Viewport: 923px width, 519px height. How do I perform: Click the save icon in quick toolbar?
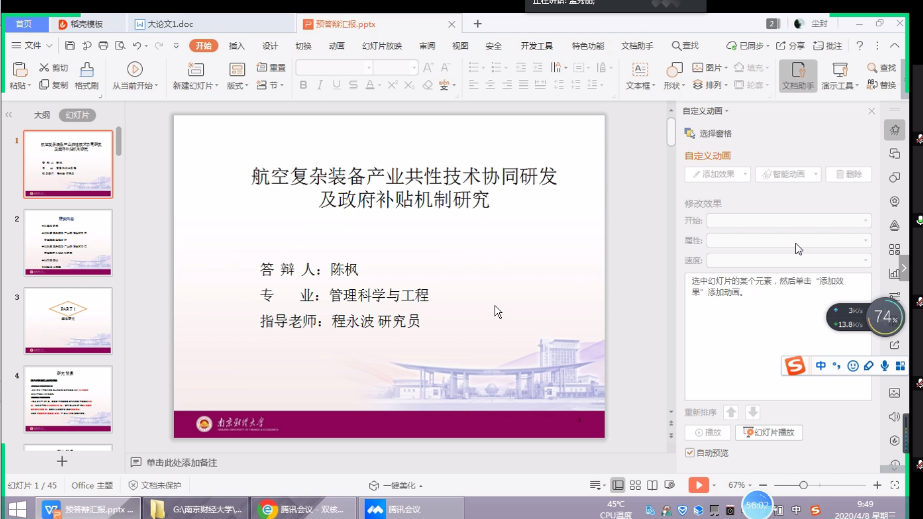coord(70,45)
